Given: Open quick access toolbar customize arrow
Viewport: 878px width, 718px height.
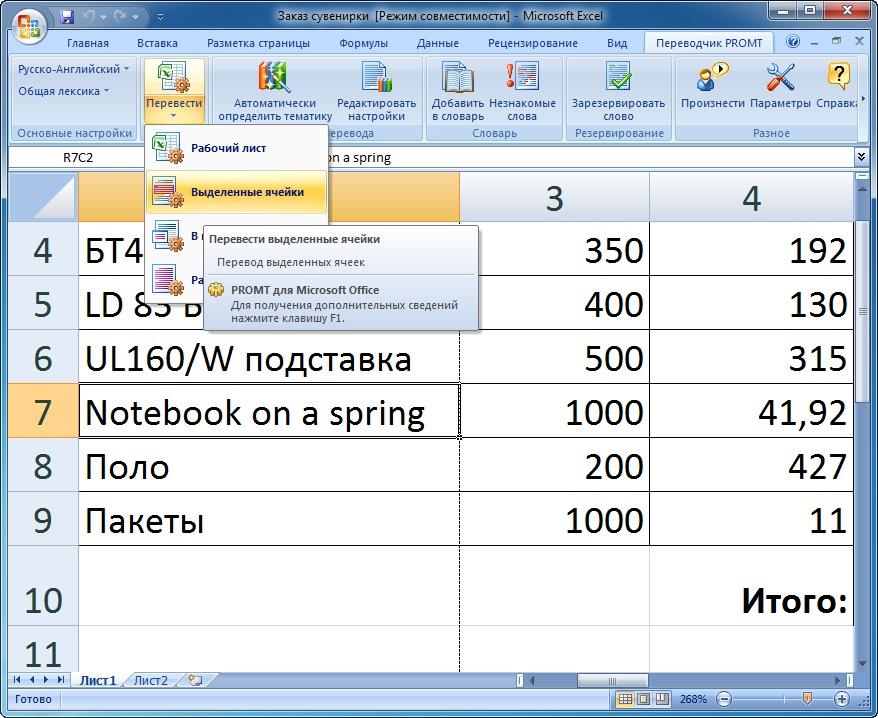Looking at the screenshot, I should point(160,17).
